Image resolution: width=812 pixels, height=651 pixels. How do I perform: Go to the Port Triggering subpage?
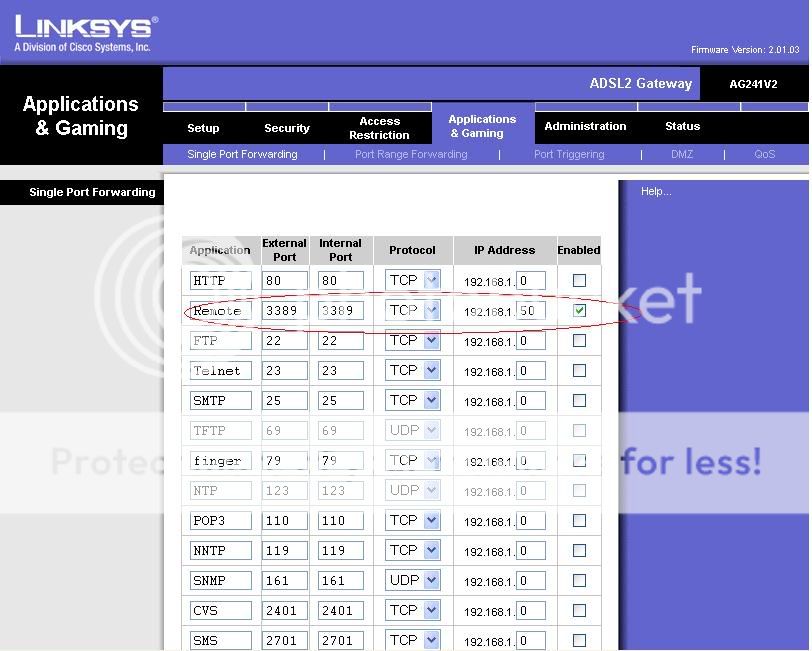pyautogui.click(x=569, y=155)
